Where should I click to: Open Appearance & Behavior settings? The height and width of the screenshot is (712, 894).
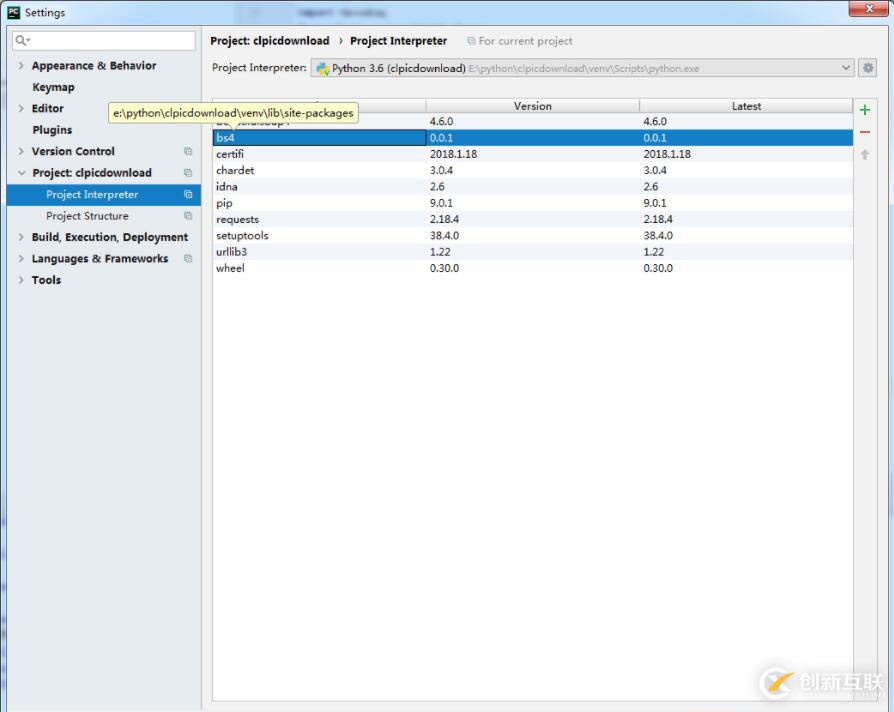94,66
